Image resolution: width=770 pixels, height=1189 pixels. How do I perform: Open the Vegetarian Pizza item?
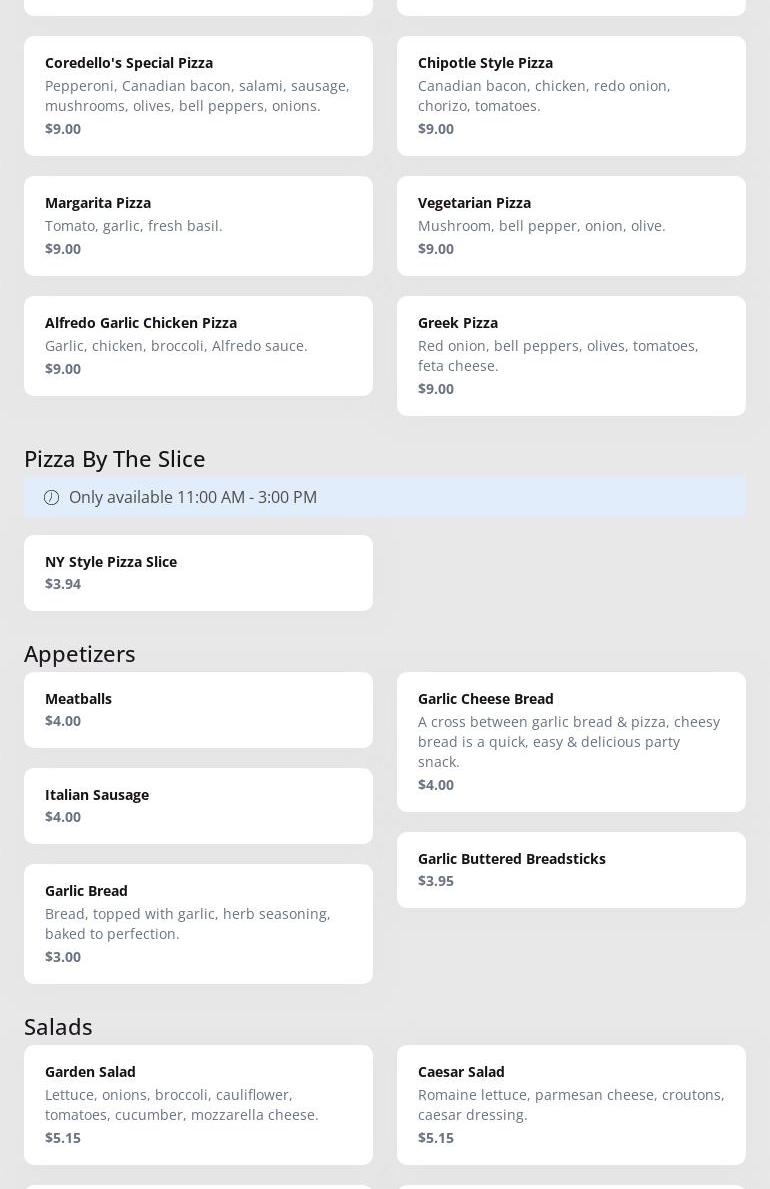(571, 226)
